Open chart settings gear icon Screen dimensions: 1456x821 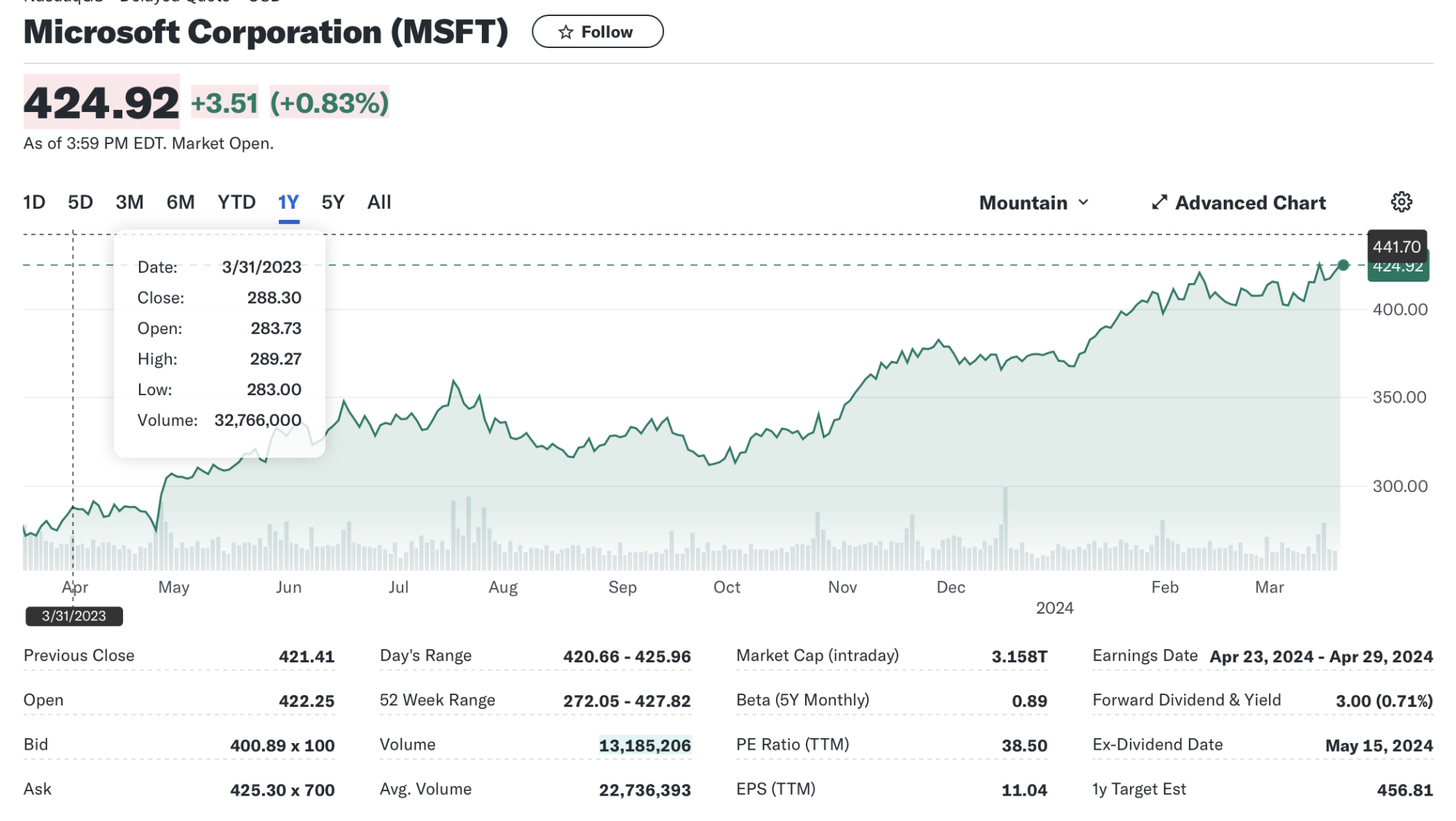[1401, 202]
